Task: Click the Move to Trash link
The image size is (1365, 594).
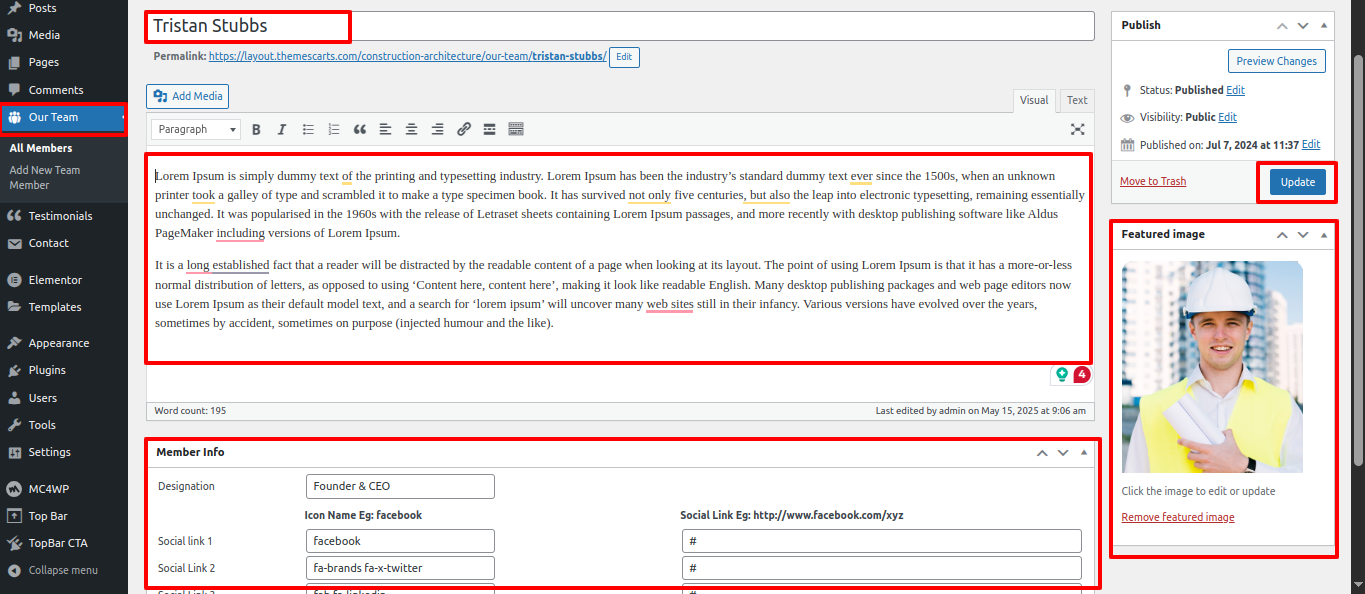Action: coord(1152,181)
